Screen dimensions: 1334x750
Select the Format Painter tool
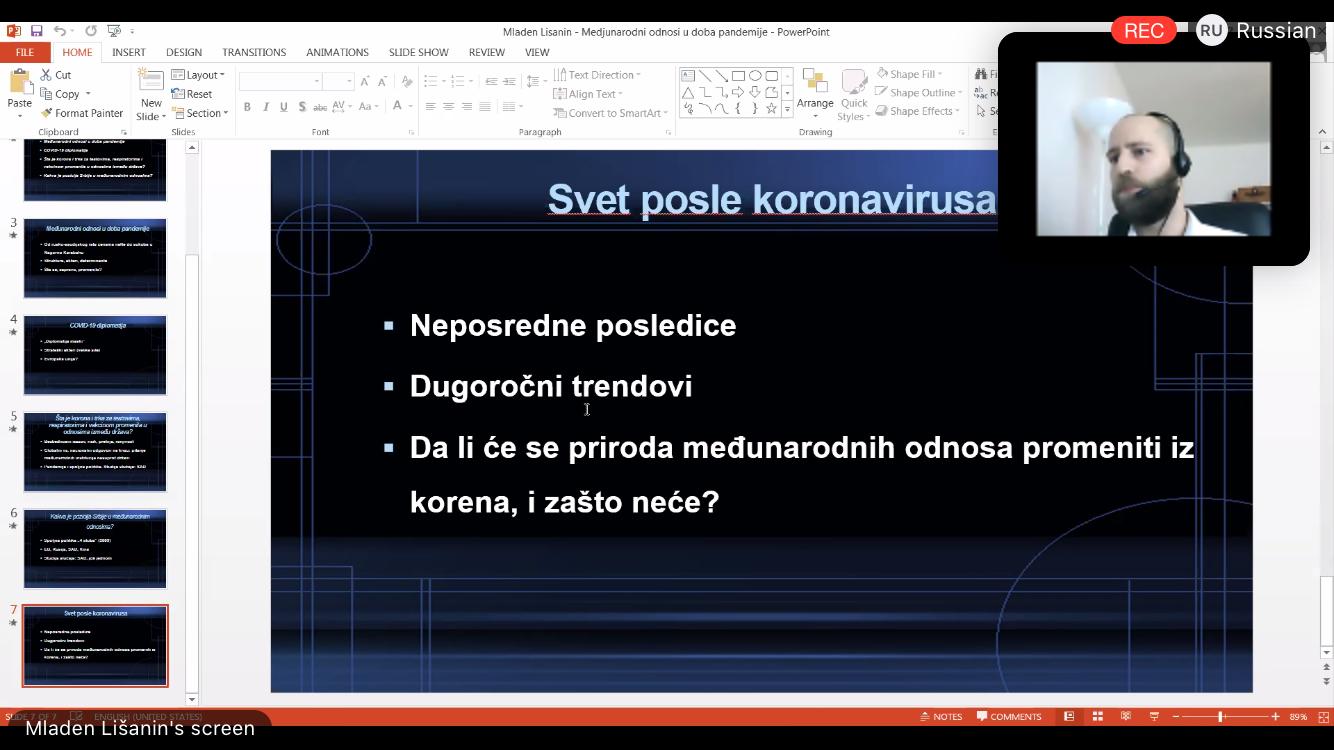click(81, 113)
